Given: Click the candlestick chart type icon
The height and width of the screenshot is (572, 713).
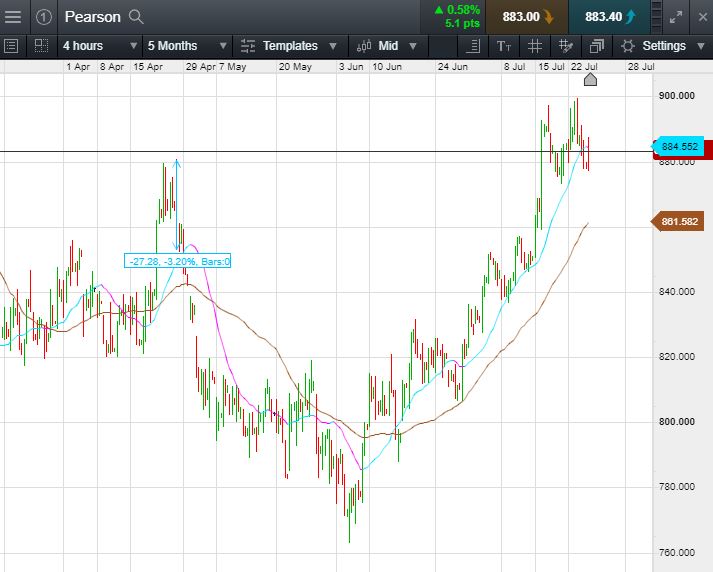Looking at the screenshot, I should (x=364, y=46).
